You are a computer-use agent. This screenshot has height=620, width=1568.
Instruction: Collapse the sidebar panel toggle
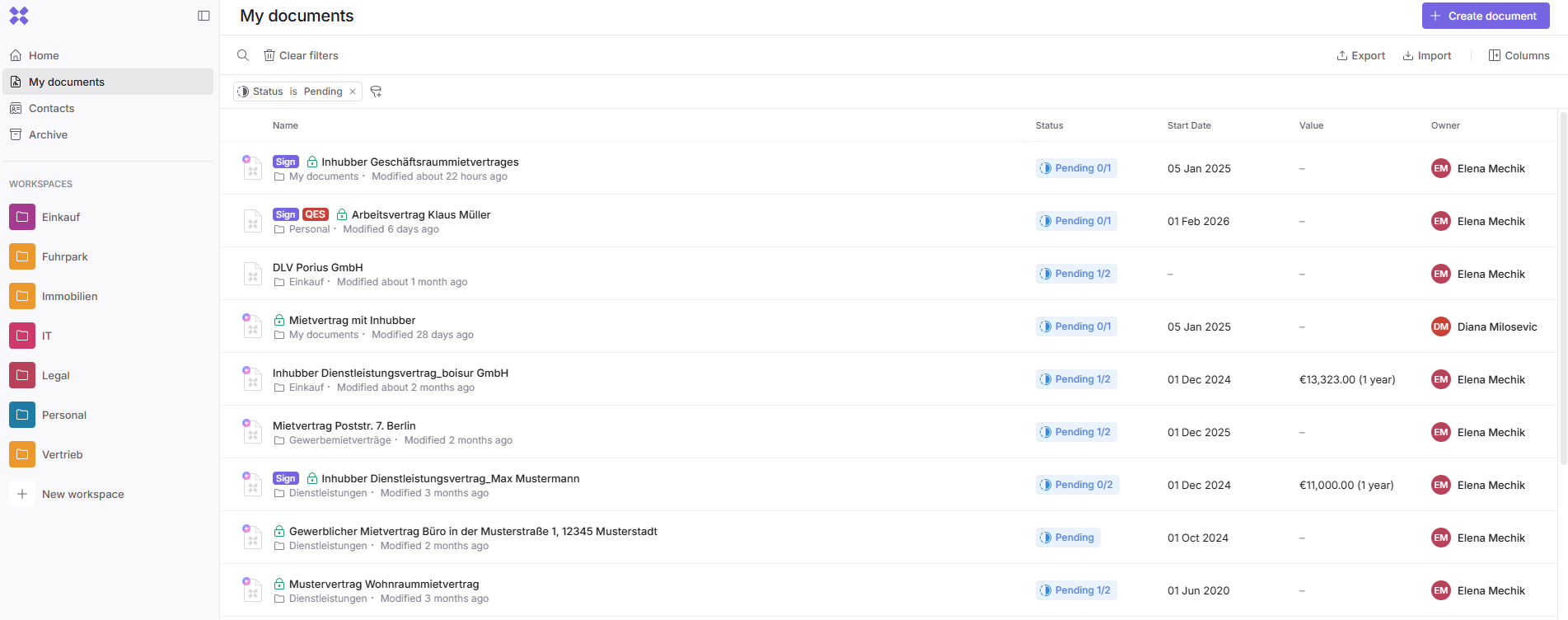click(204, 16)
